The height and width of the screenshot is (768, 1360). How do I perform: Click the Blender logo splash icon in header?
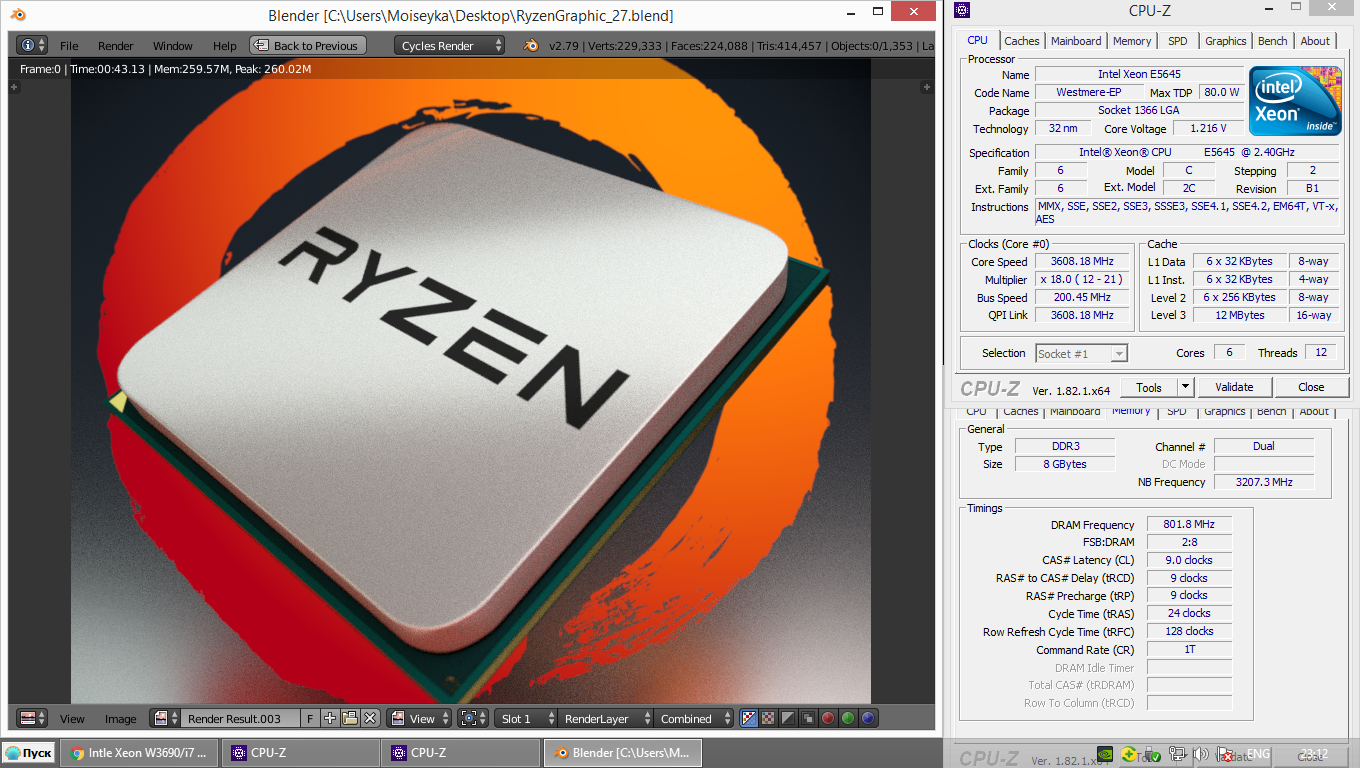531,46
